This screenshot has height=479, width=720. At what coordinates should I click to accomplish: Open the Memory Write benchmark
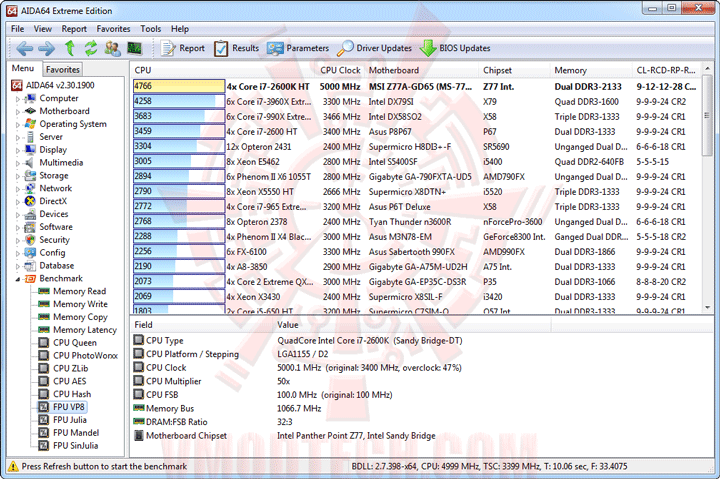tap(80, 304)
